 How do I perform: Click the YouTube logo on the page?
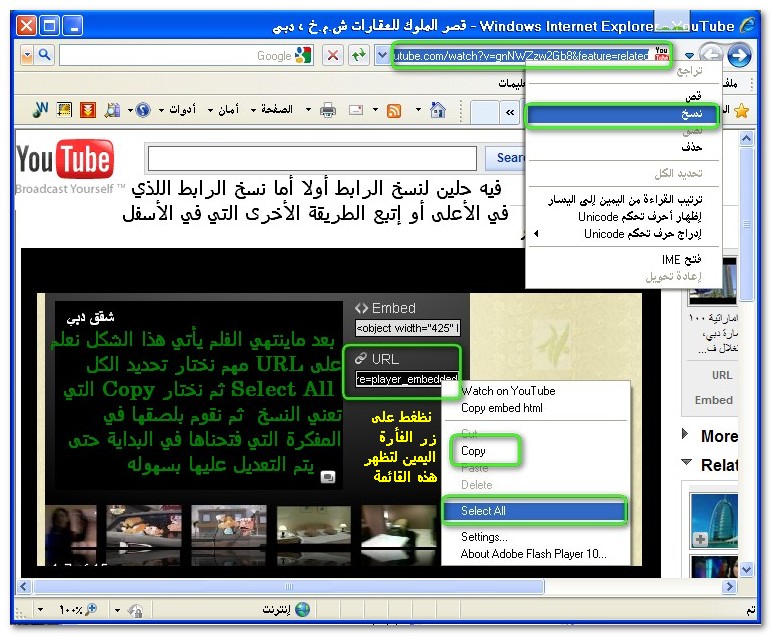click(65, 159)
